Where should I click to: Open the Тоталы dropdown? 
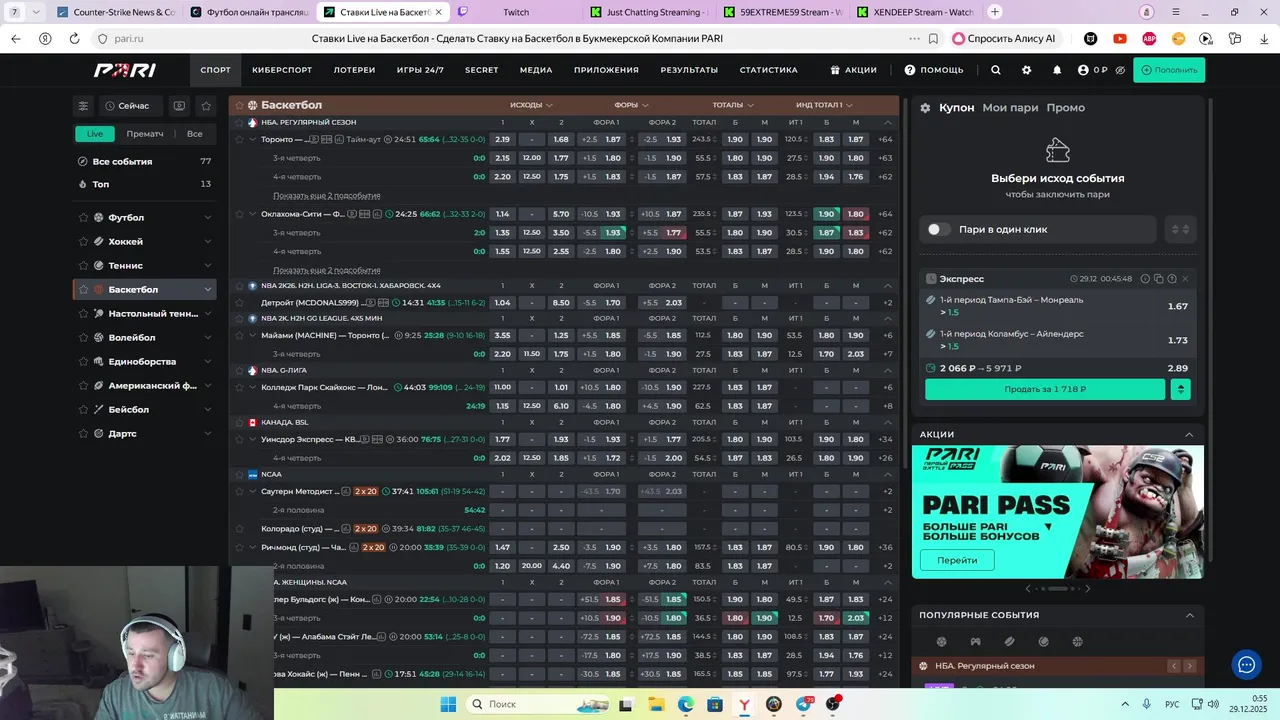coord(732,105)
